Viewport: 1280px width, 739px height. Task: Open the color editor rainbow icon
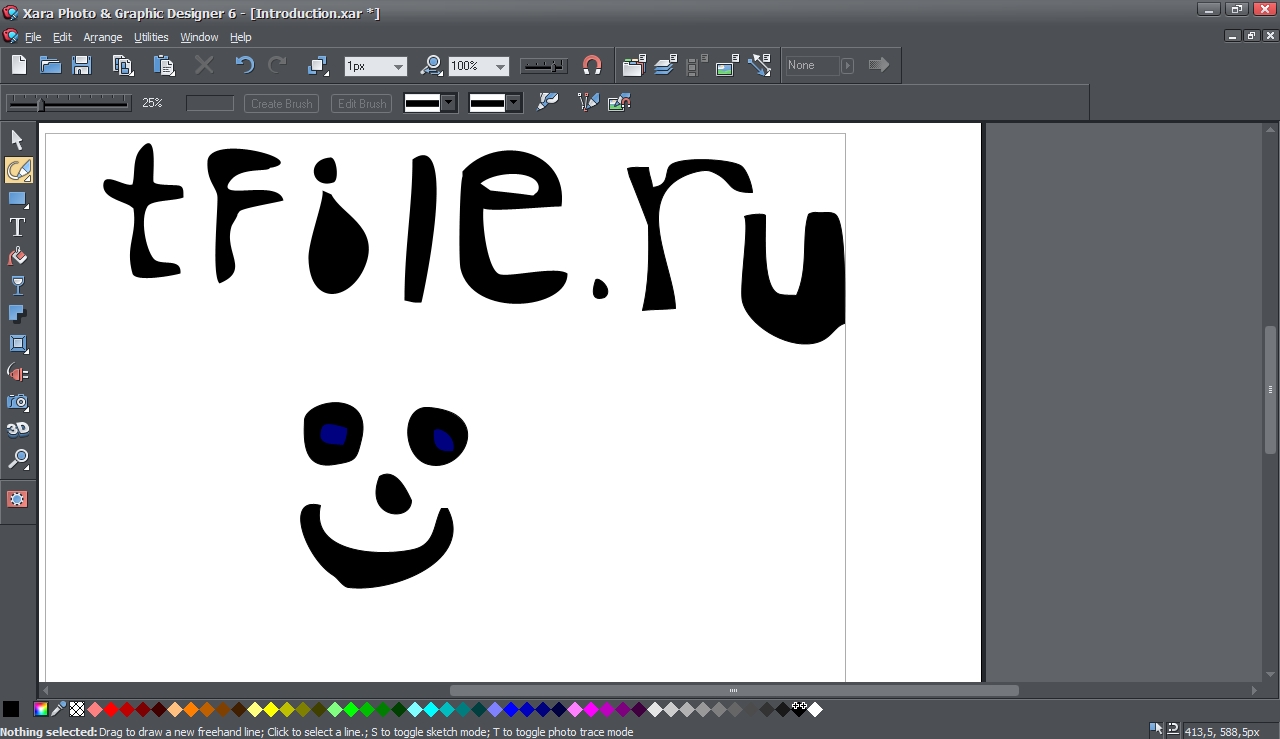tap(41, 709)
